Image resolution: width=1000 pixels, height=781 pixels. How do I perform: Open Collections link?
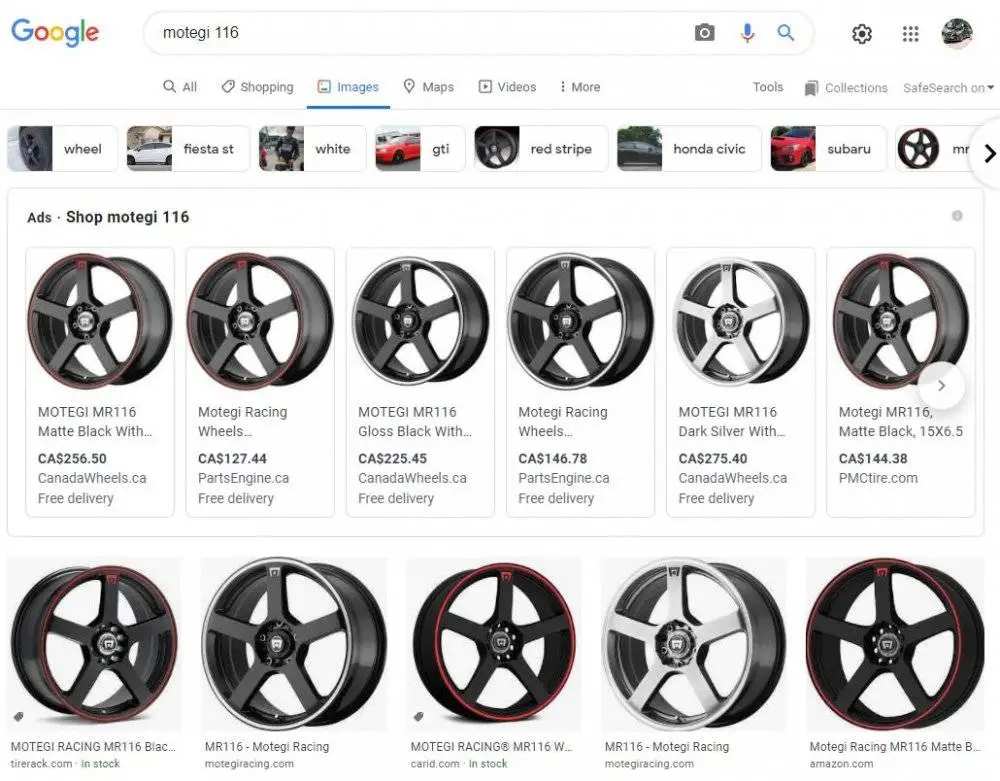click(x=846, y=88)
